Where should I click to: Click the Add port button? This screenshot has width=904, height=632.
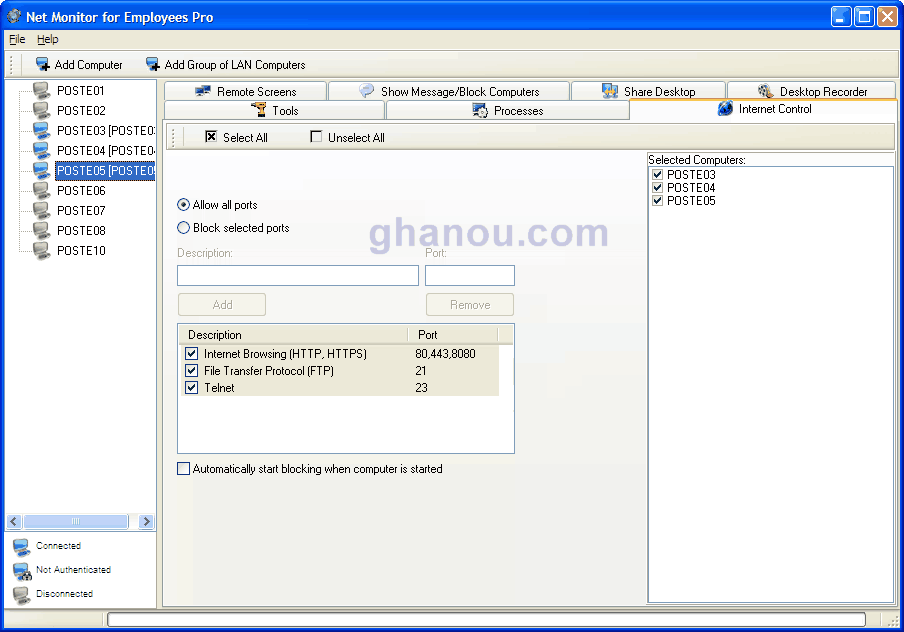(222, 304)
